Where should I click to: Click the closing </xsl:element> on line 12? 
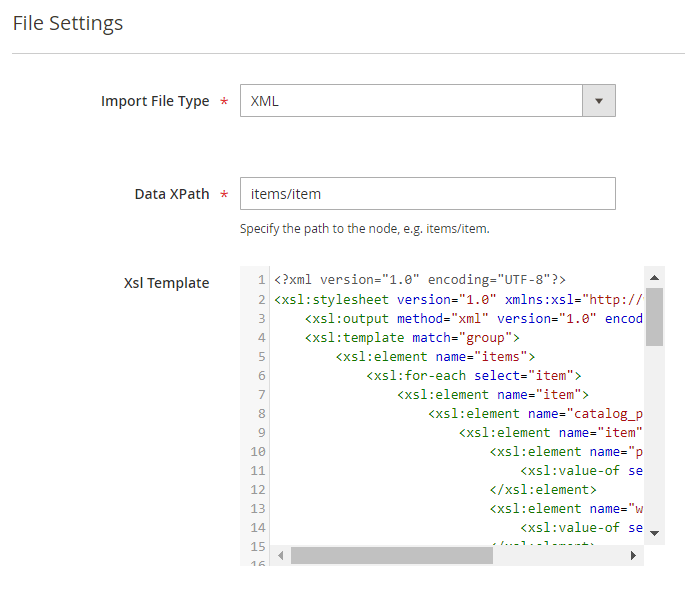(543, 490)
